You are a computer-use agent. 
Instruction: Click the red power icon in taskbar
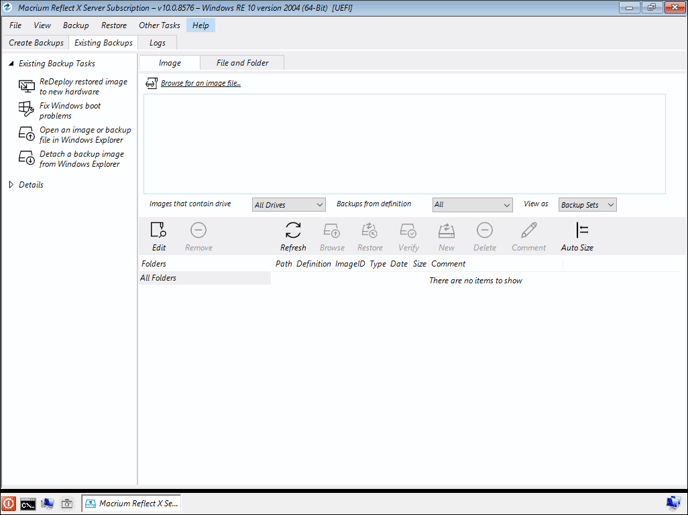[x=8, y=503]
